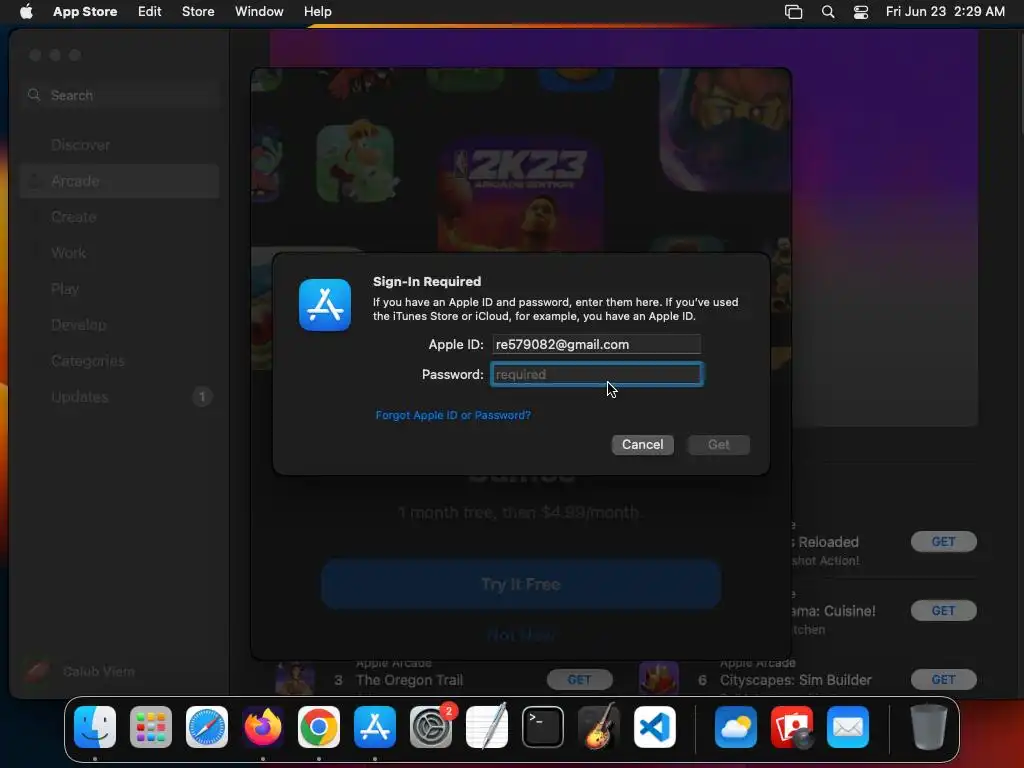Click Forgot Apple ID or Password link
This screenshot has width=1024, height=768.
pos(453,415)
